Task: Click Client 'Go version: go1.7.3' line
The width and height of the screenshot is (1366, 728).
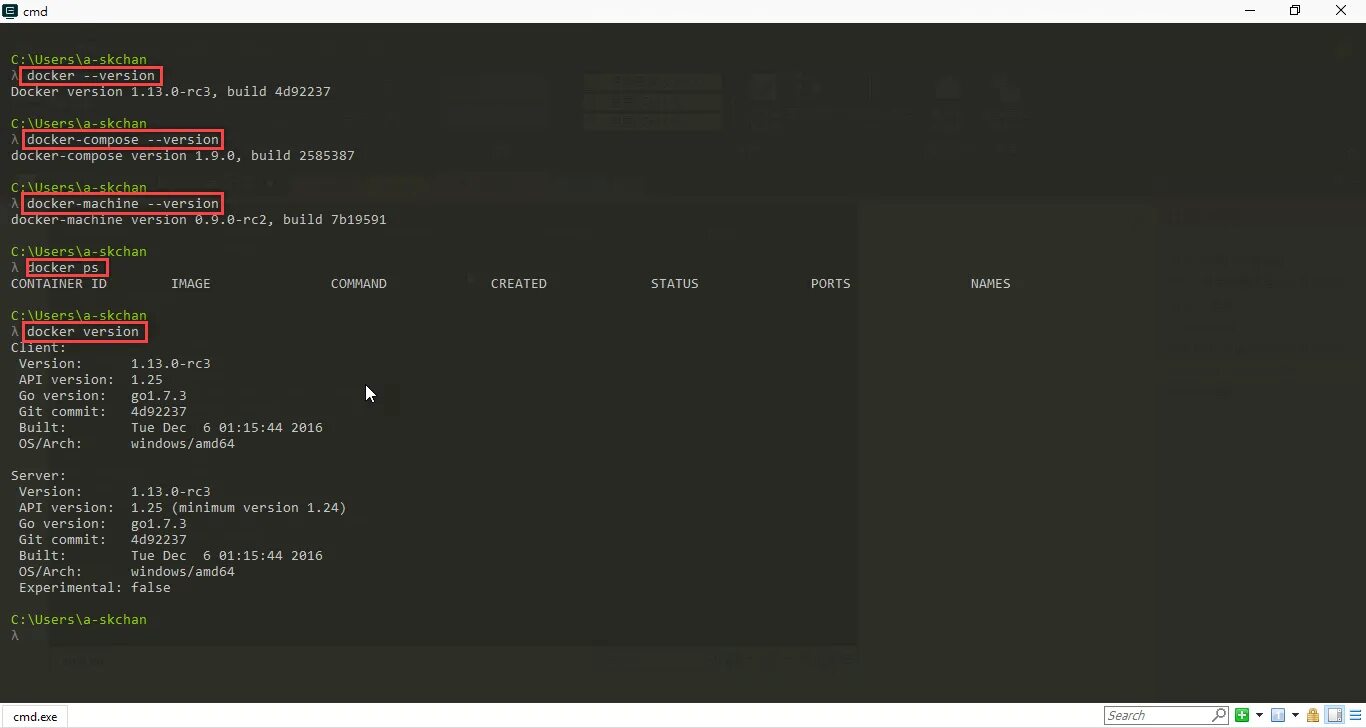Action: point(103,396)
